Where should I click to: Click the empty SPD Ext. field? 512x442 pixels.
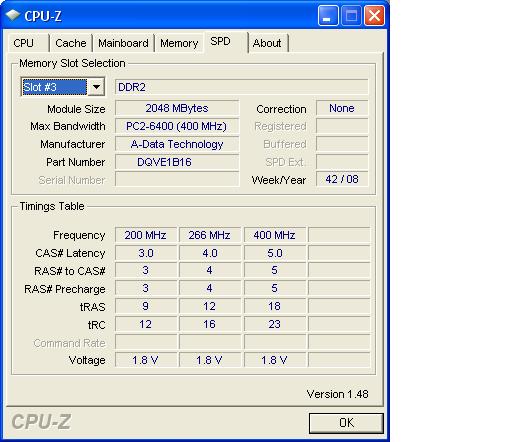[x=342, y=162]
